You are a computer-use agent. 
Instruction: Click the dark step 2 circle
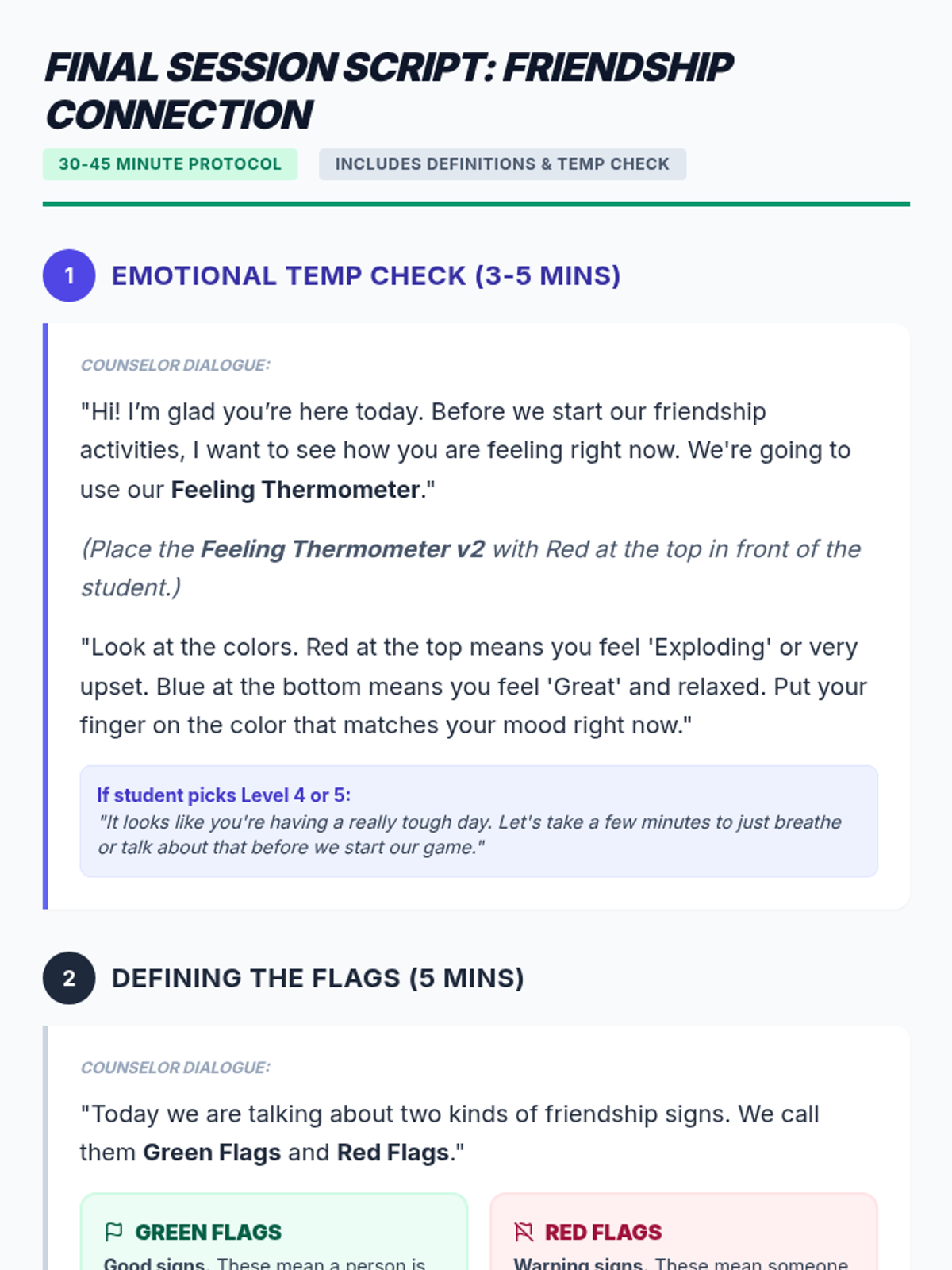pos(69,978)
